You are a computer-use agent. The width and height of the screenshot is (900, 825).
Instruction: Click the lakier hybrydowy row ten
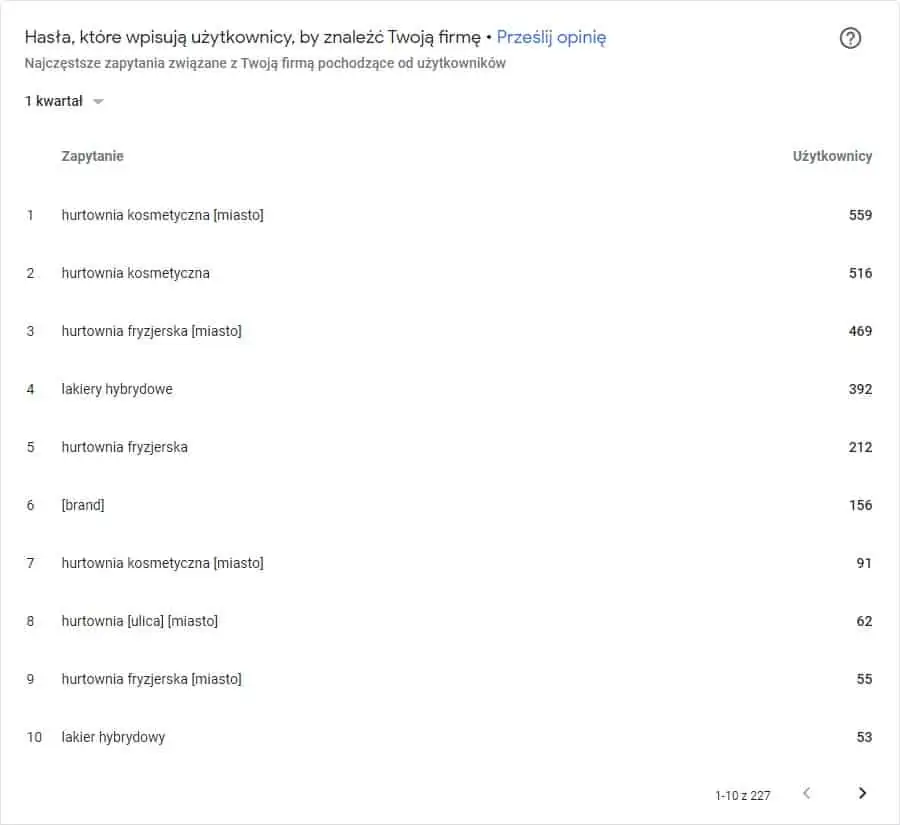point(449,737)
